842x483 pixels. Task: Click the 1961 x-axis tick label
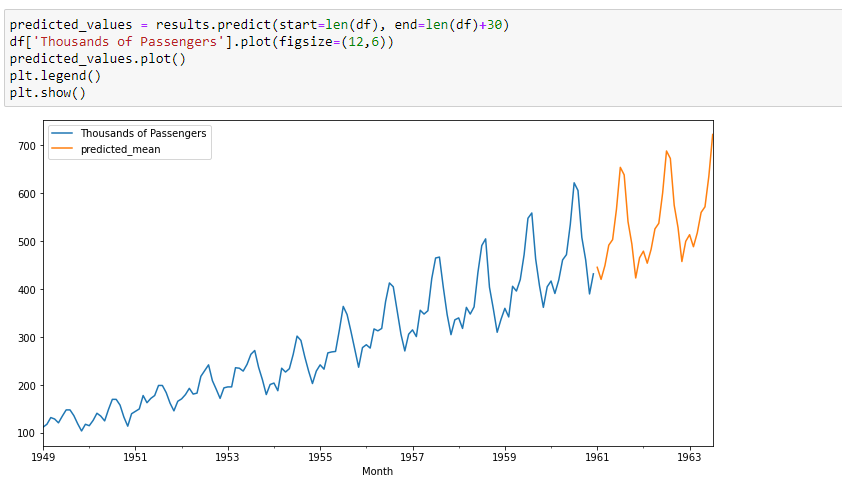597,457
